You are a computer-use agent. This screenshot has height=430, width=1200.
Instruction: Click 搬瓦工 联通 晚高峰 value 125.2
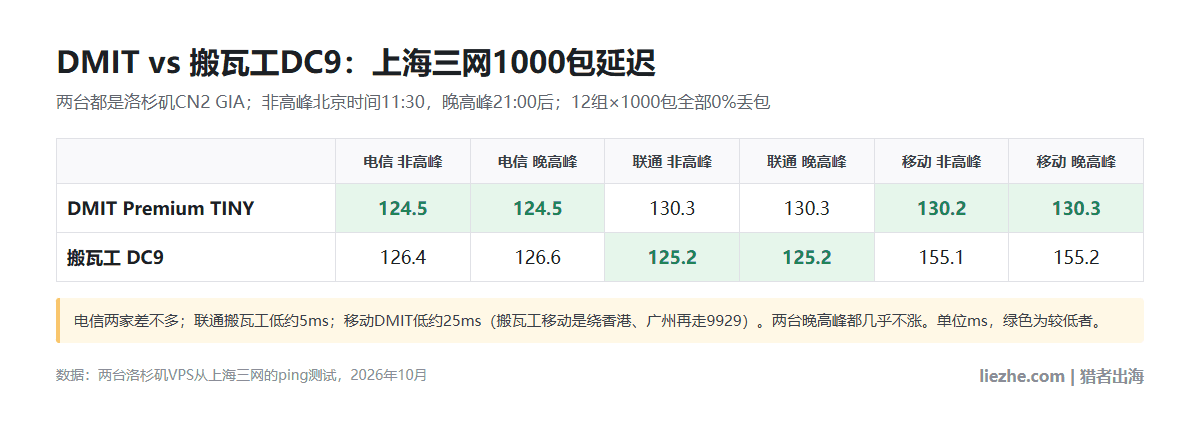(807, 257)
